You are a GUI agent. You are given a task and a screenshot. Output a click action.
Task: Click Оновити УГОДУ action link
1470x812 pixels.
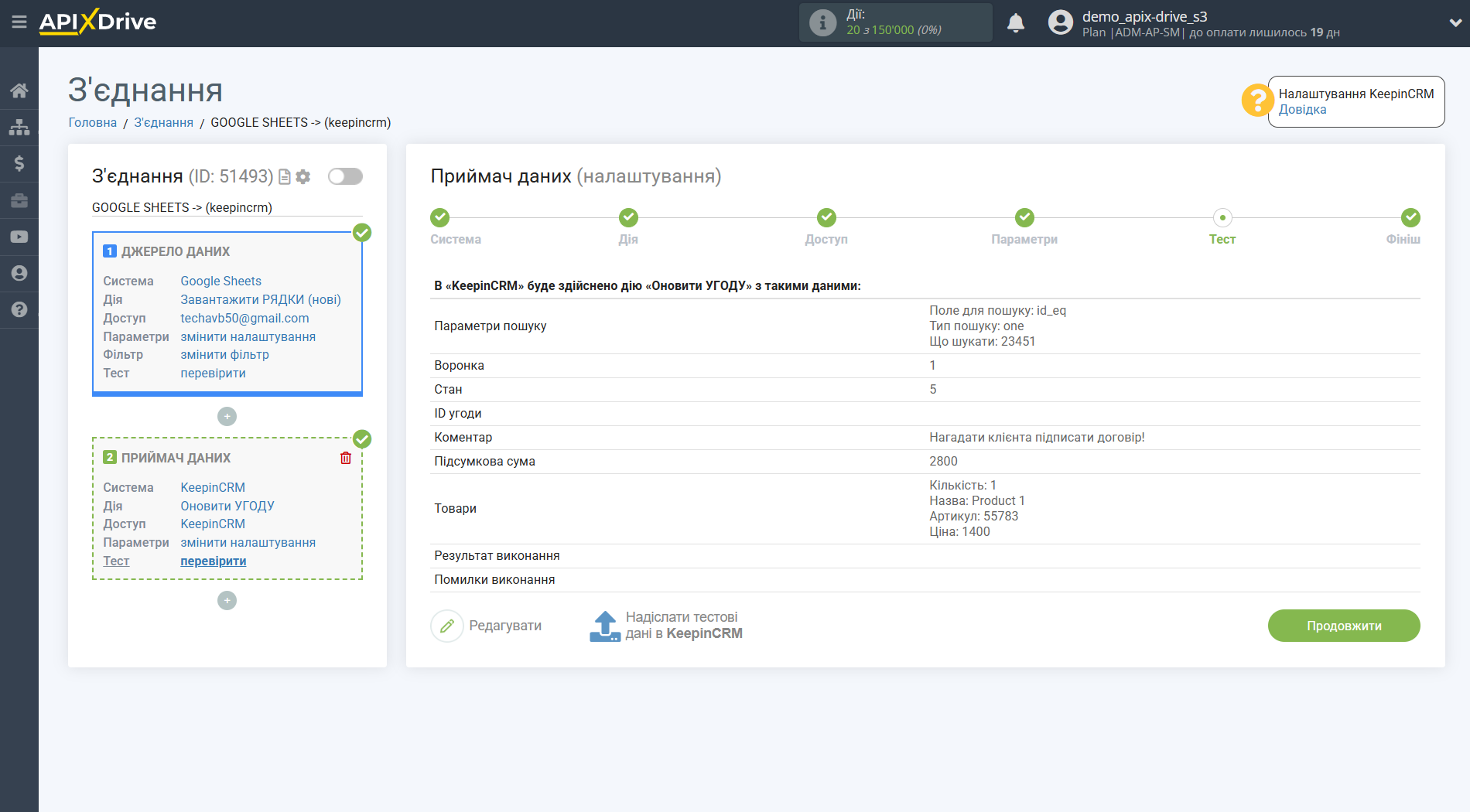point(227,506)
